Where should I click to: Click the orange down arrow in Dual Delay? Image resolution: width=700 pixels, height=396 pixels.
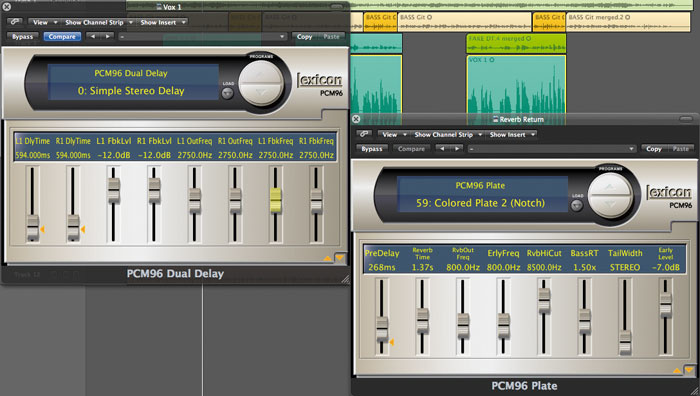[x=340, y=258]
